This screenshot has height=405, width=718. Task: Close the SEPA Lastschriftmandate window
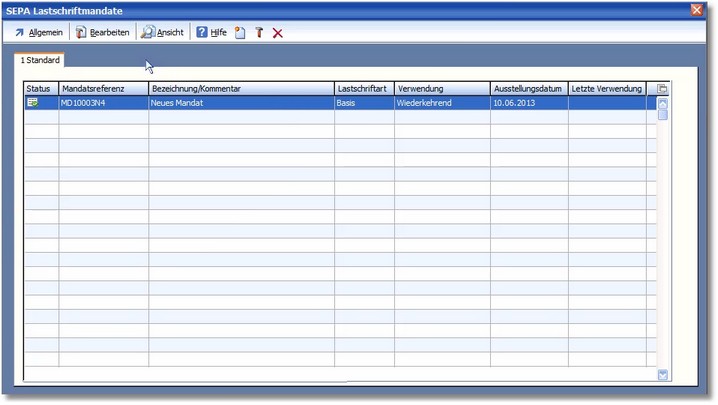697,9
